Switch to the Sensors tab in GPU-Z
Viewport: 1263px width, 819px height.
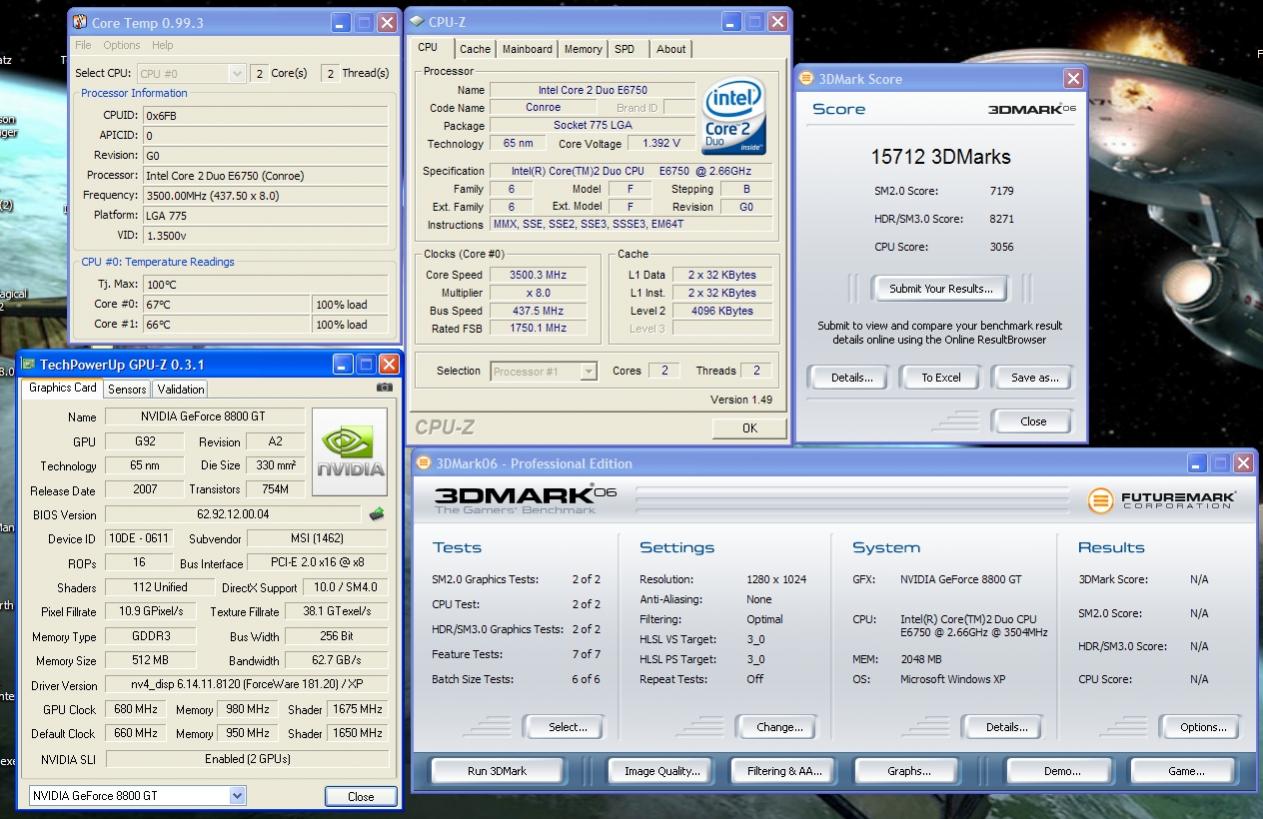[x=127, y=390]
